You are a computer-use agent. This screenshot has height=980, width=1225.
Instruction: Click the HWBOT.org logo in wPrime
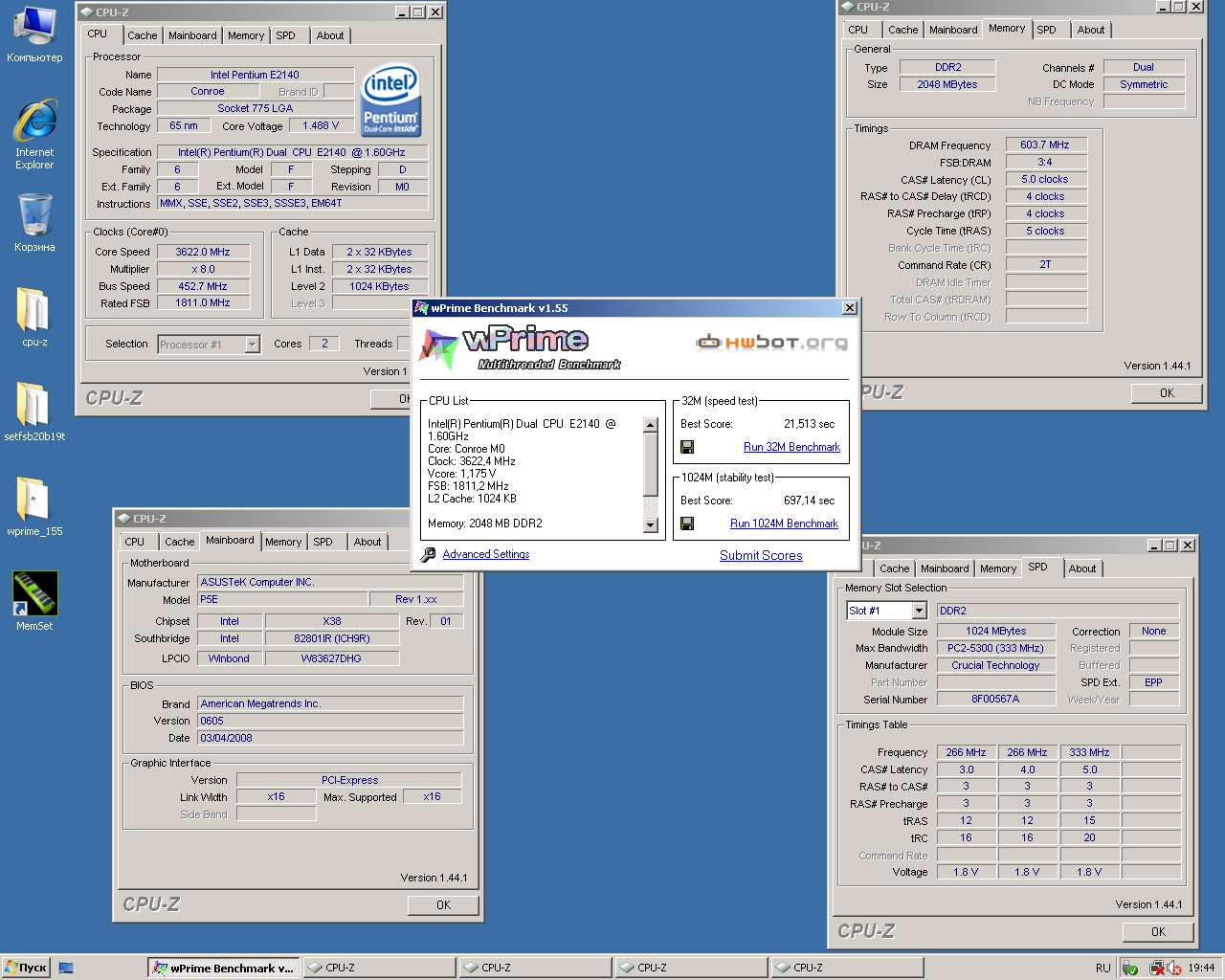(771, 342)
